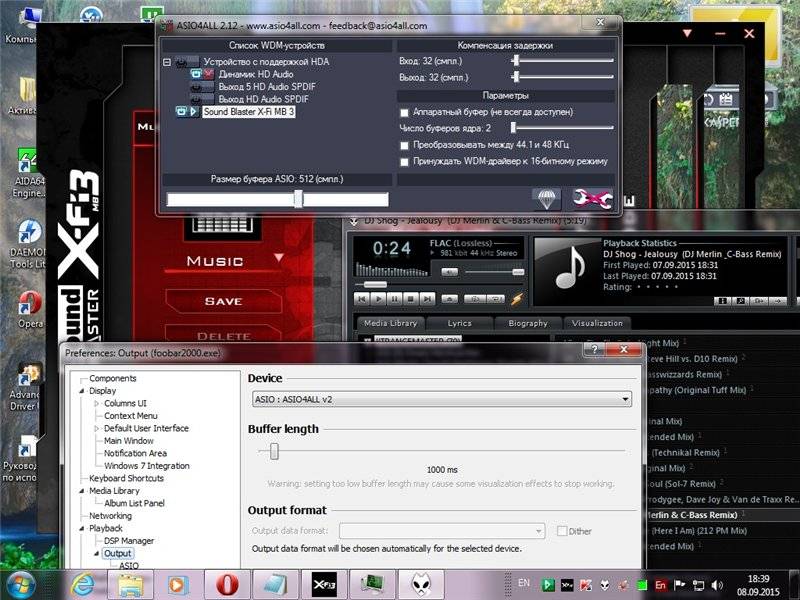This screenshot has height=600, width=800.
Task: Click next track button in foobar2000
Action: coord(427,299)
